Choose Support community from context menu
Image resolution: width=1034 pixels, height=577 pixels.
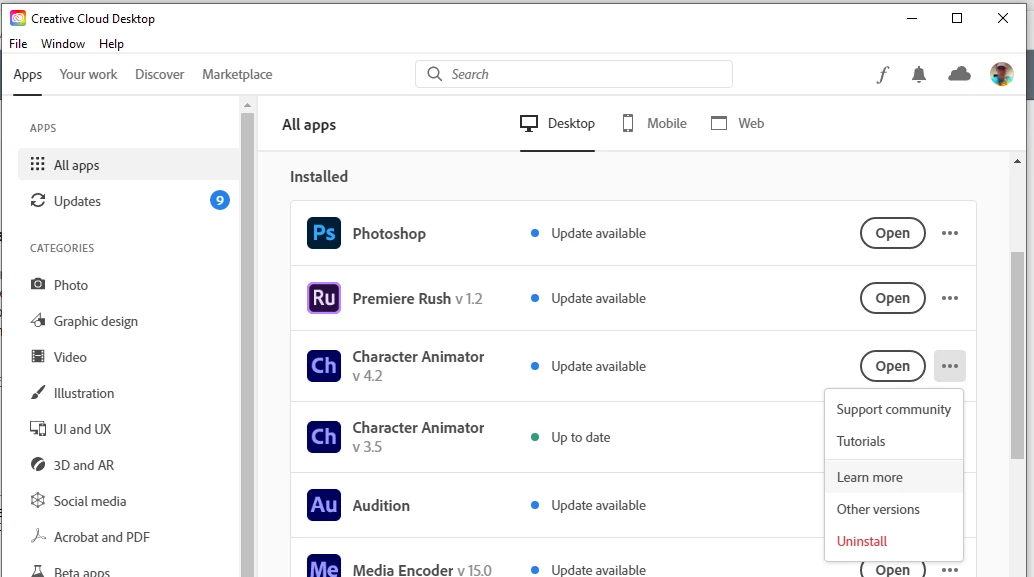(x=894, y=410)
